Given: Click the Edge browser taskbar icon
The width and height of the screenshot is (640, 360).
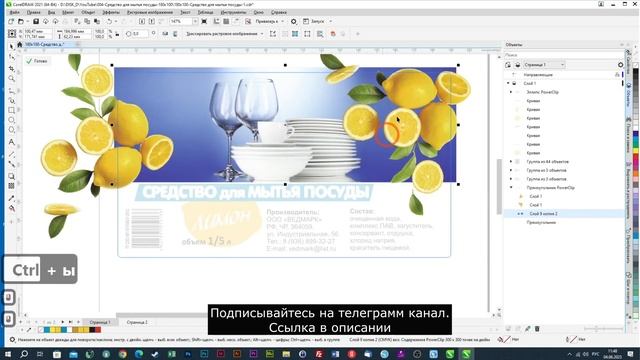Looking at the screenshot, I should tap(139, 354).
